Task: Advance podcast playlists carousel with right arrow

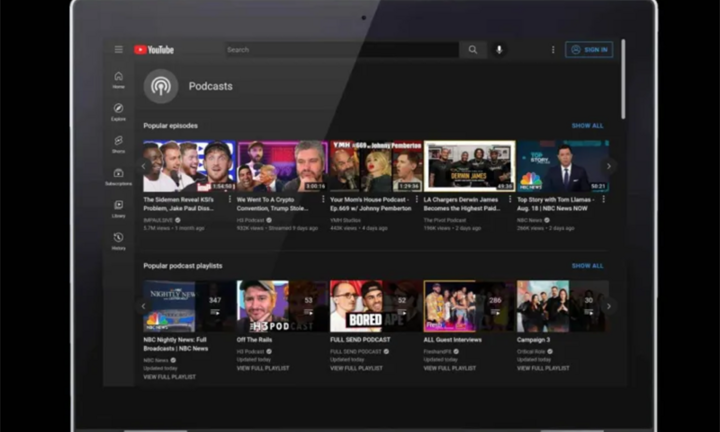Action: [x=609, y=306]
